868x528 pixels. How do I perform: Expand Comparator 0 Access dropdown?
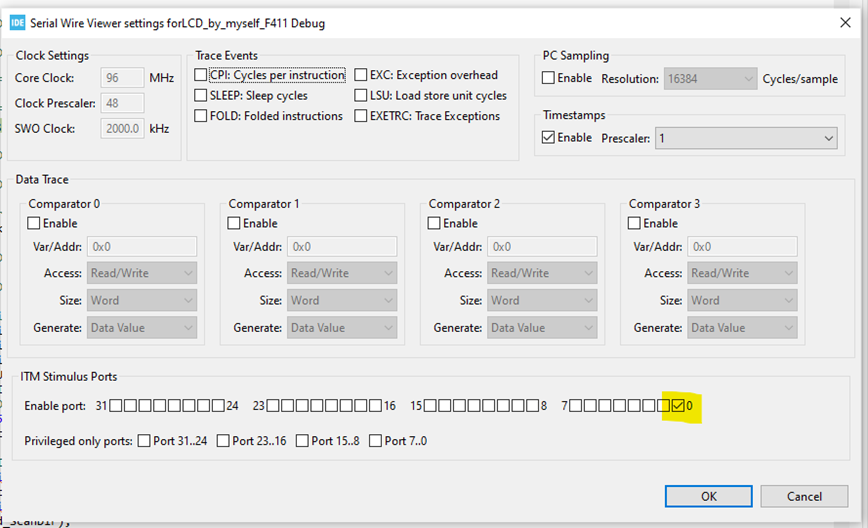[x=141, y=273]
